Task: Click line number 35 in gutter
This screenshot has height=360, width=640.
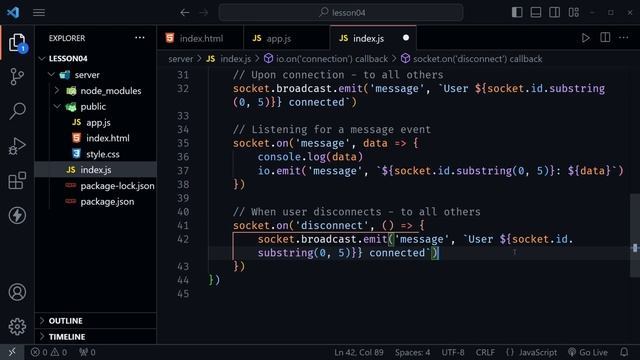Action: point(183,143)
